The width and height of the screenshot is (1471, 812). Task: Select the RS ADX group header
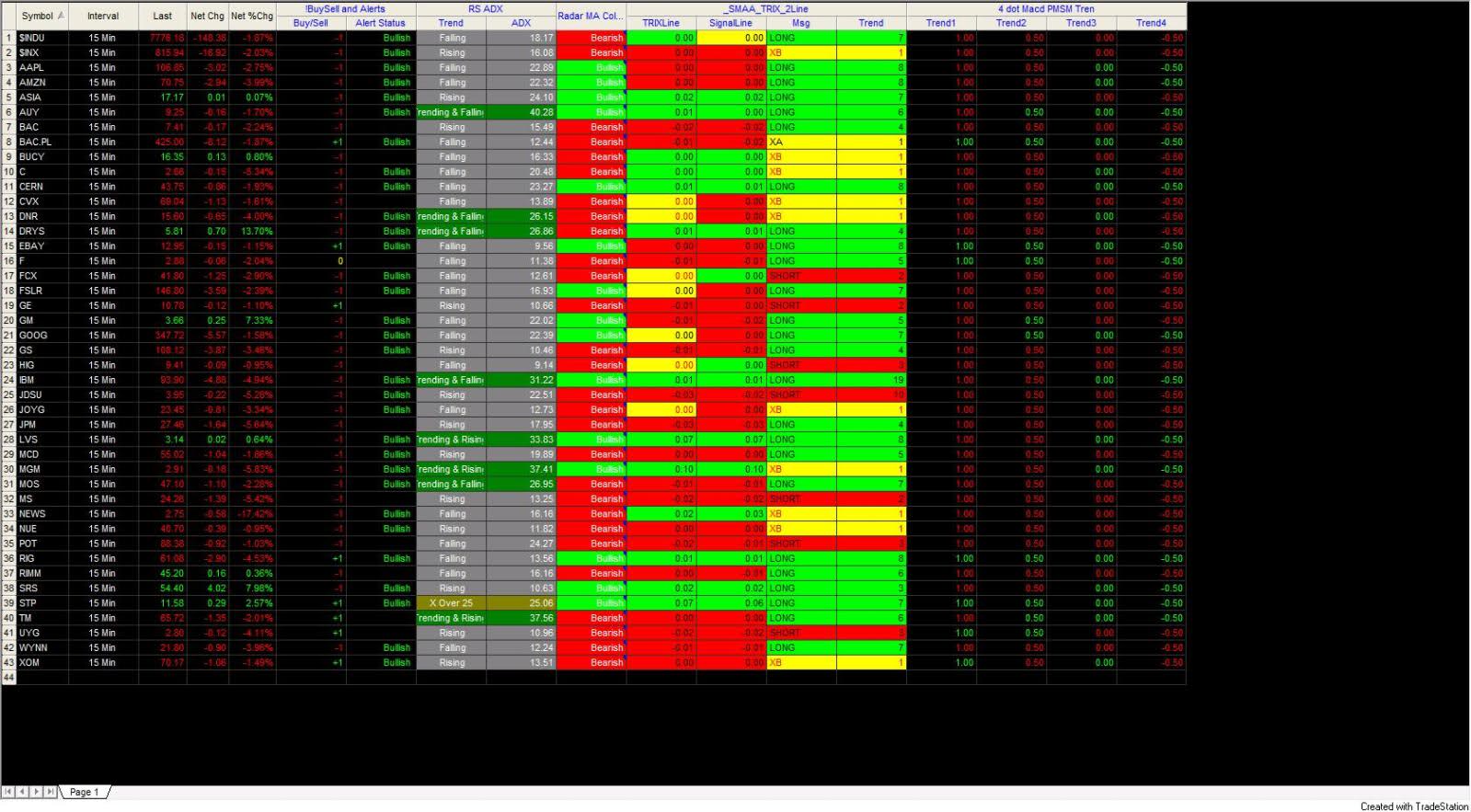click(x=486, y=9)
